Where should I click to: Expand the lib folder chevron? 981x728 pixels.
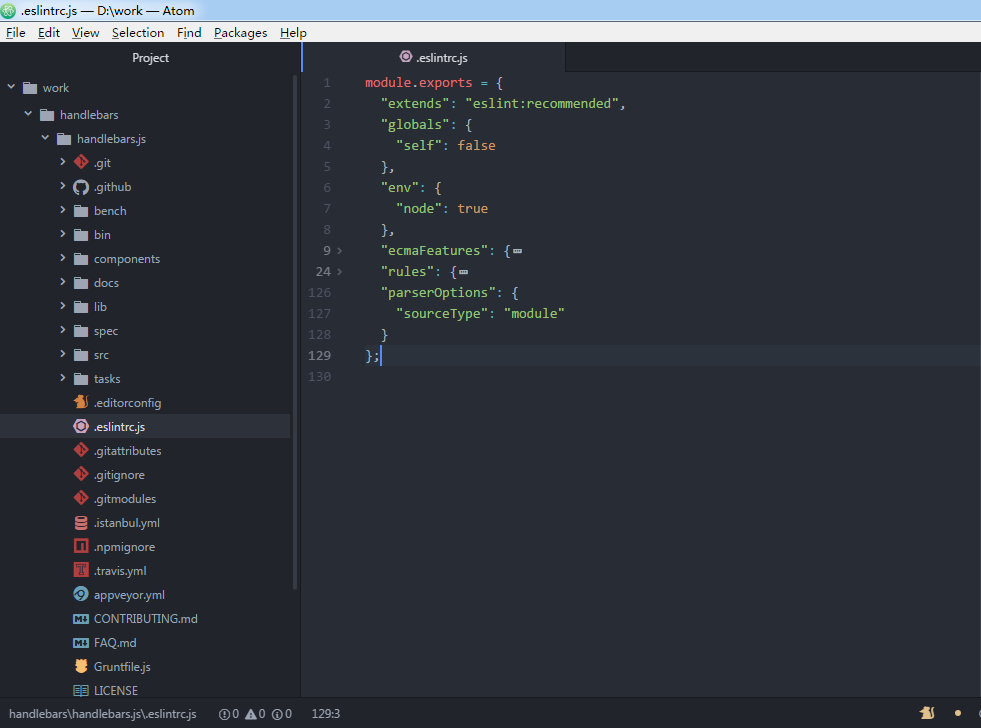coord(63,306)
